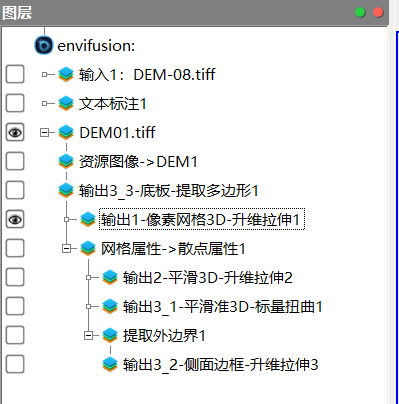Click the envifusion root logo icon
Image resolution: width=399 pixels, height=404 pixels.
(x=44, y=45)
